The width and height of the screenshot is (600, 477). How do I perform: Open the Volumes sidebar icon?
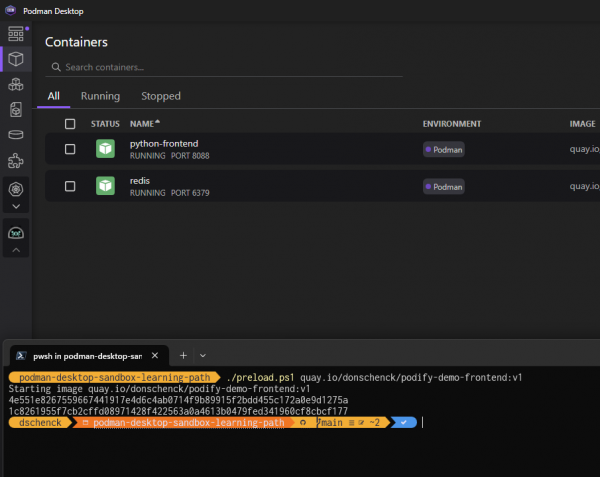coord(15,135)
